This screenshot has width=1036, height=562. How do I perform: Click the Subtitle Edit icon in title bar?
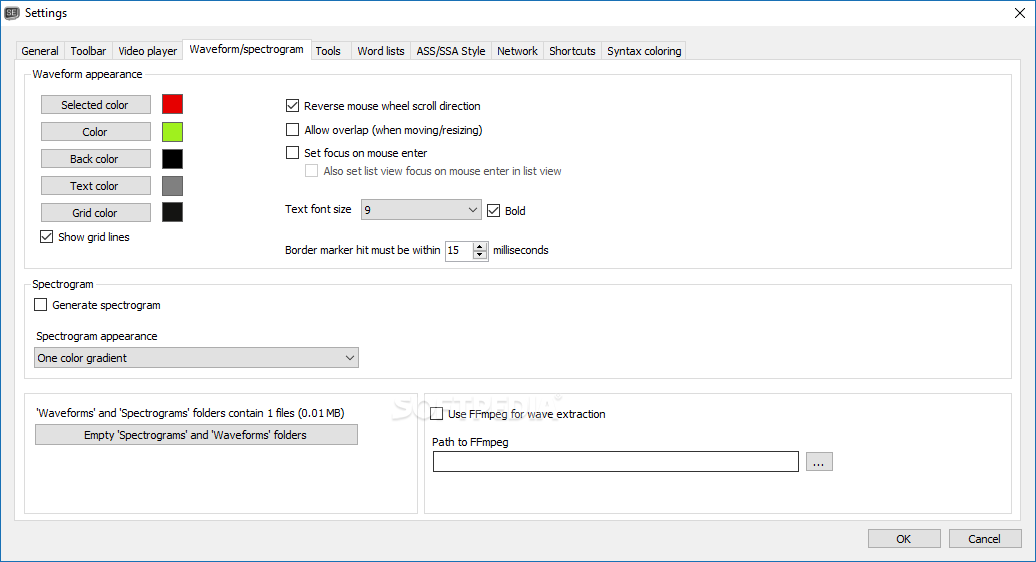coord(12,13)
